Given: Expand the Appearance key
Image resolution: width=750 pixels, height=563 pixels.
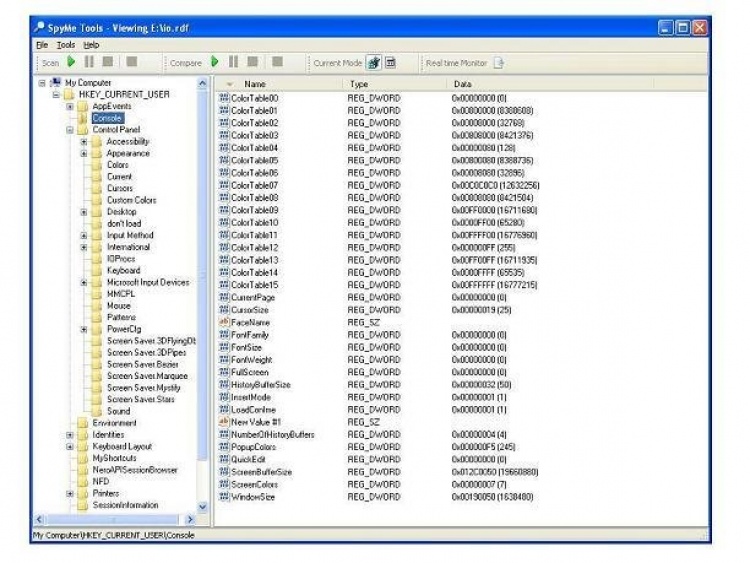Looking at the screenshot, I should tap(84, 154).
